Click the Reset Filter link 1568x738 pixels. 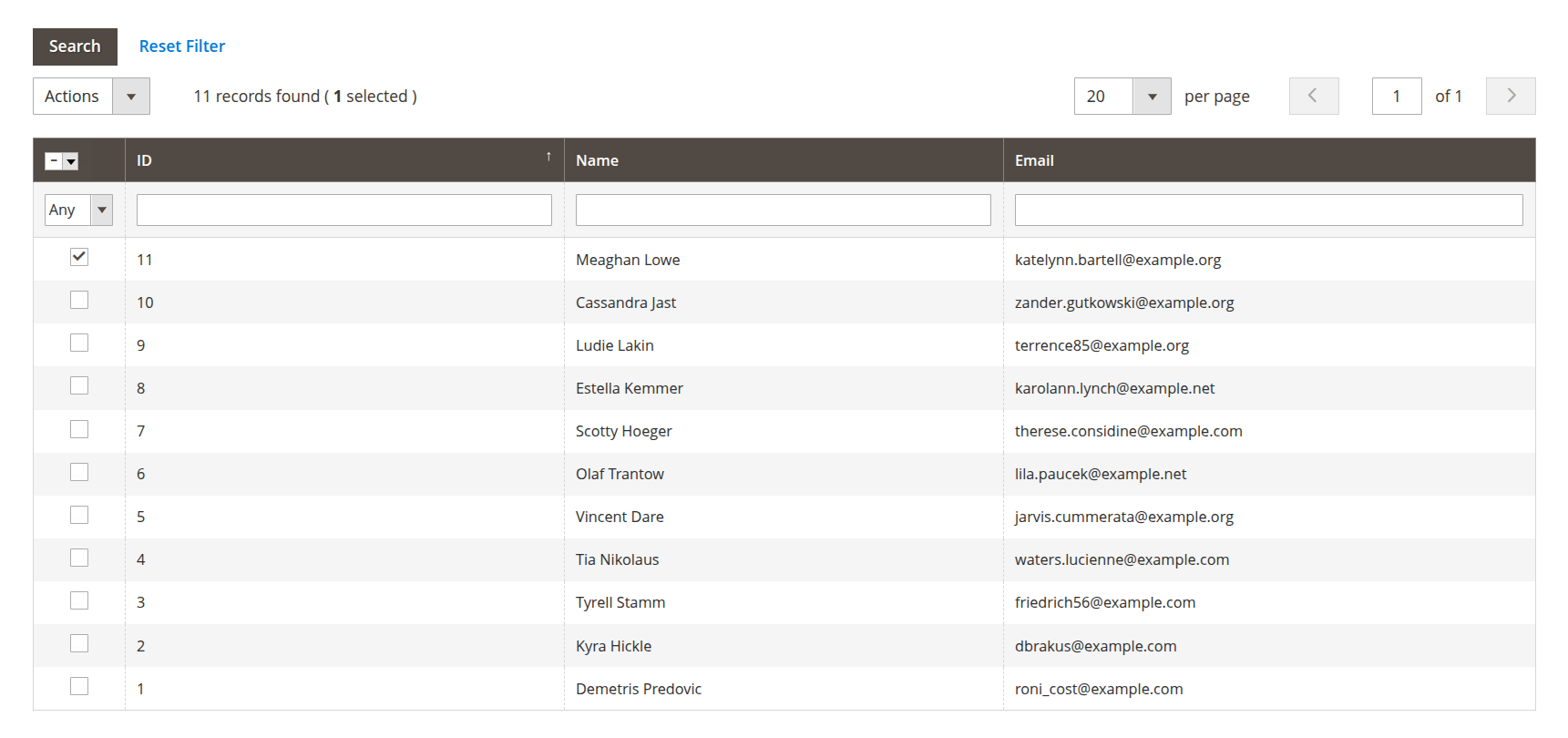[x=181, y=46]
